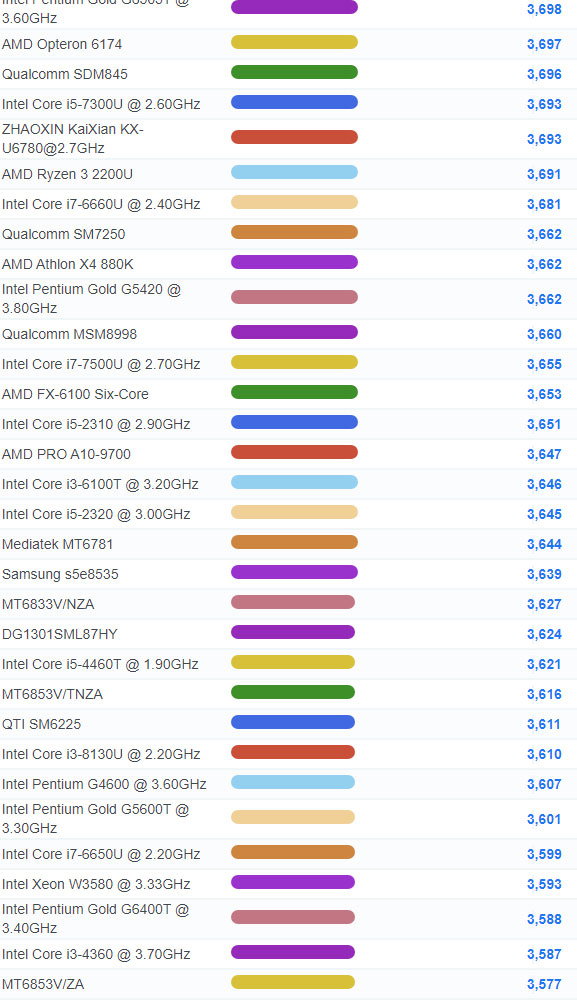Click score 3,691 for AMD Ryzen 3 2200U
This screenshot has width=577, height=1000.
click(544, 174)
